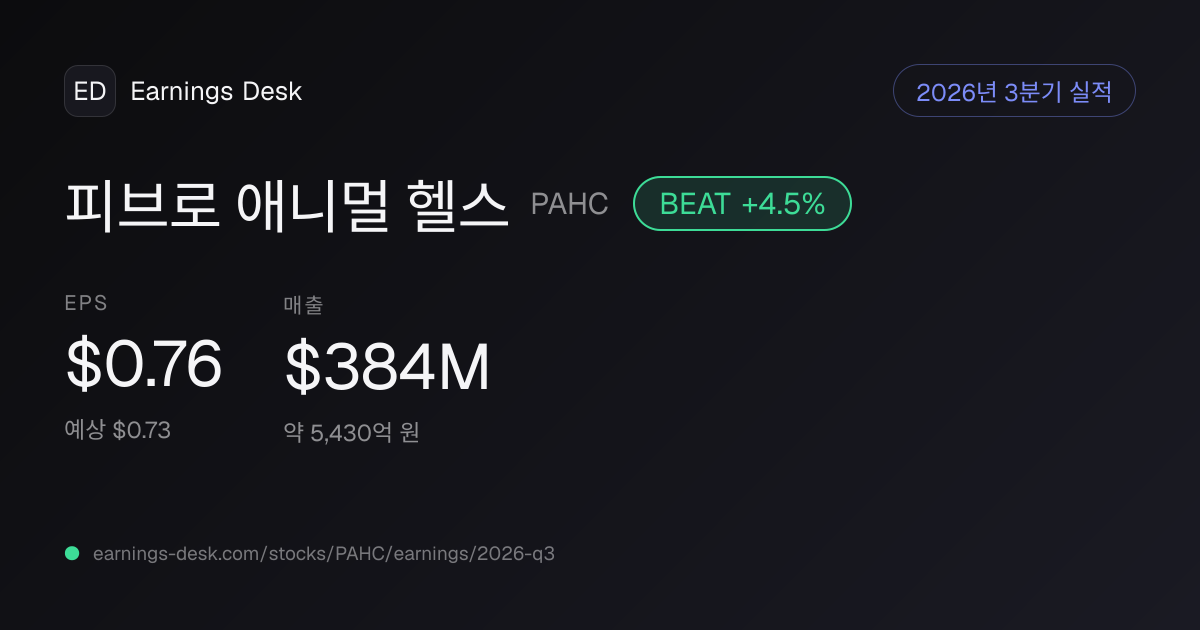
Task: Click the ED logo icon
Action: (90, 91)
